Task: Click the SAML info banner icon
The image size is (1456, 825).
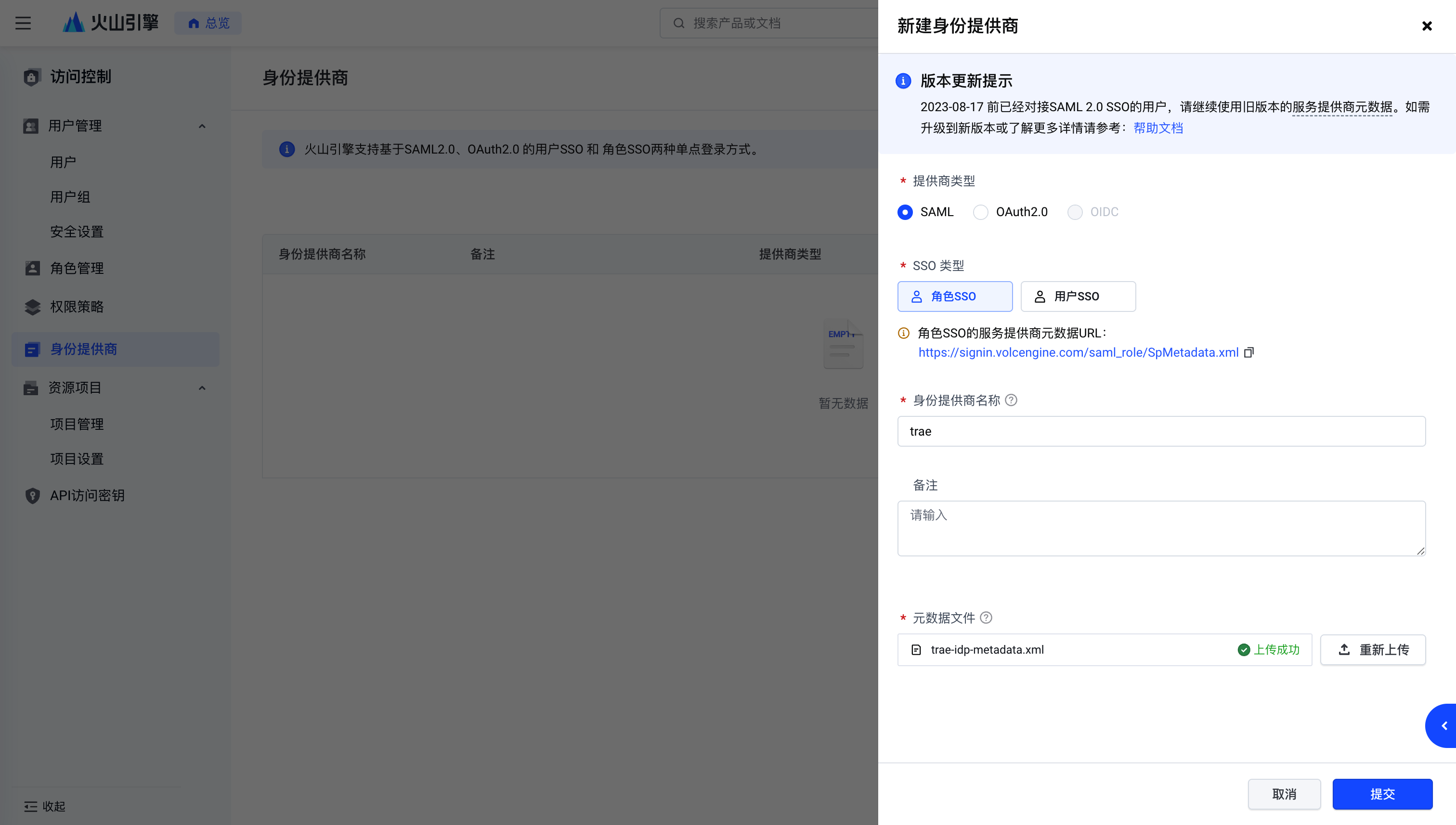Action: tap(287, 150)
